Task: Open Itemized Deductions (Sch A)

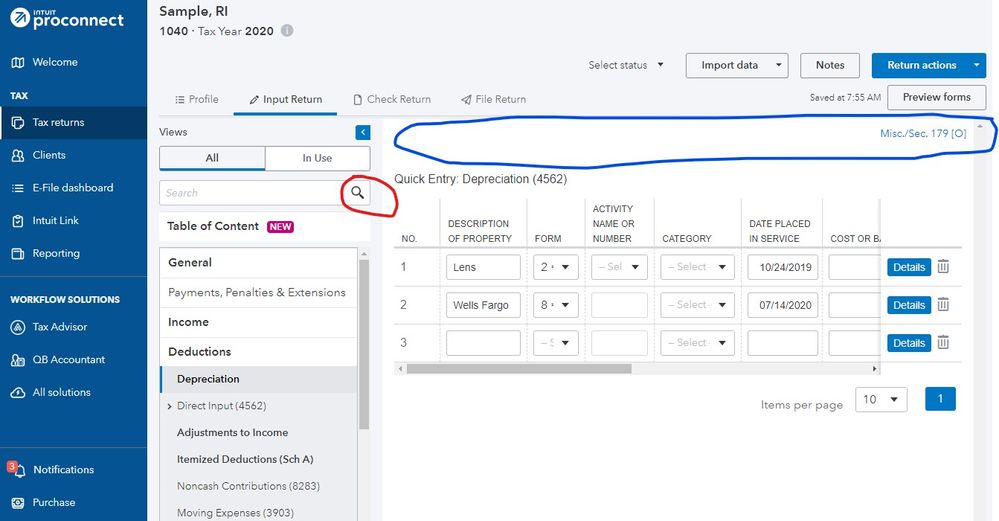Action: point(245,459)
